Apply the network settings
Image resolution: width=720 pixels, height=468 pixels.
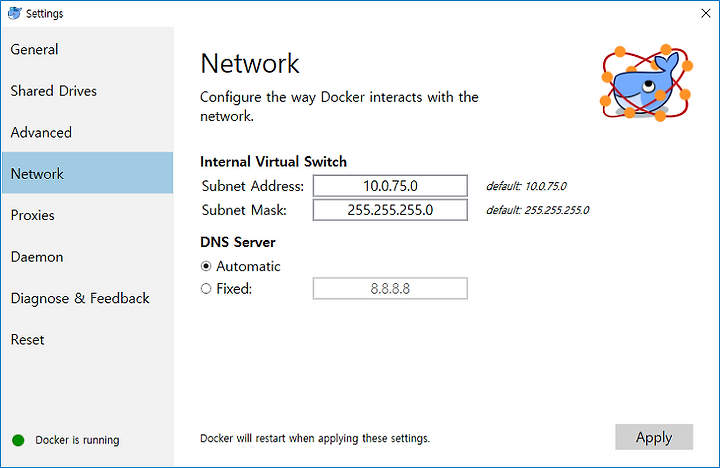pos(654,437)
